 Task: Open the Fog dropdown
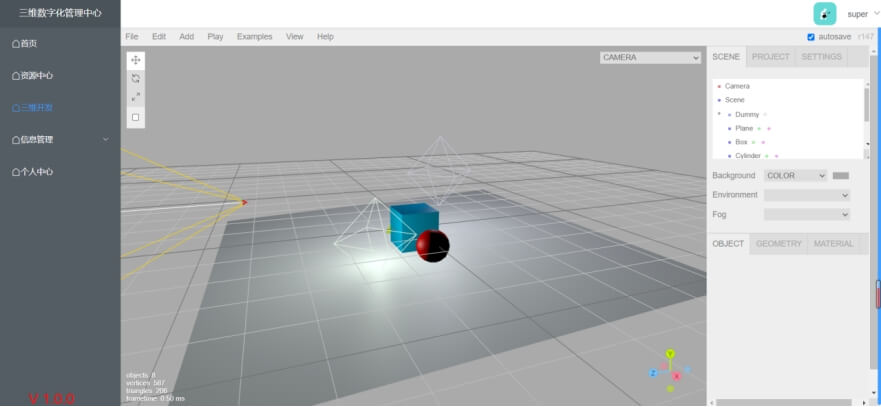807,214
